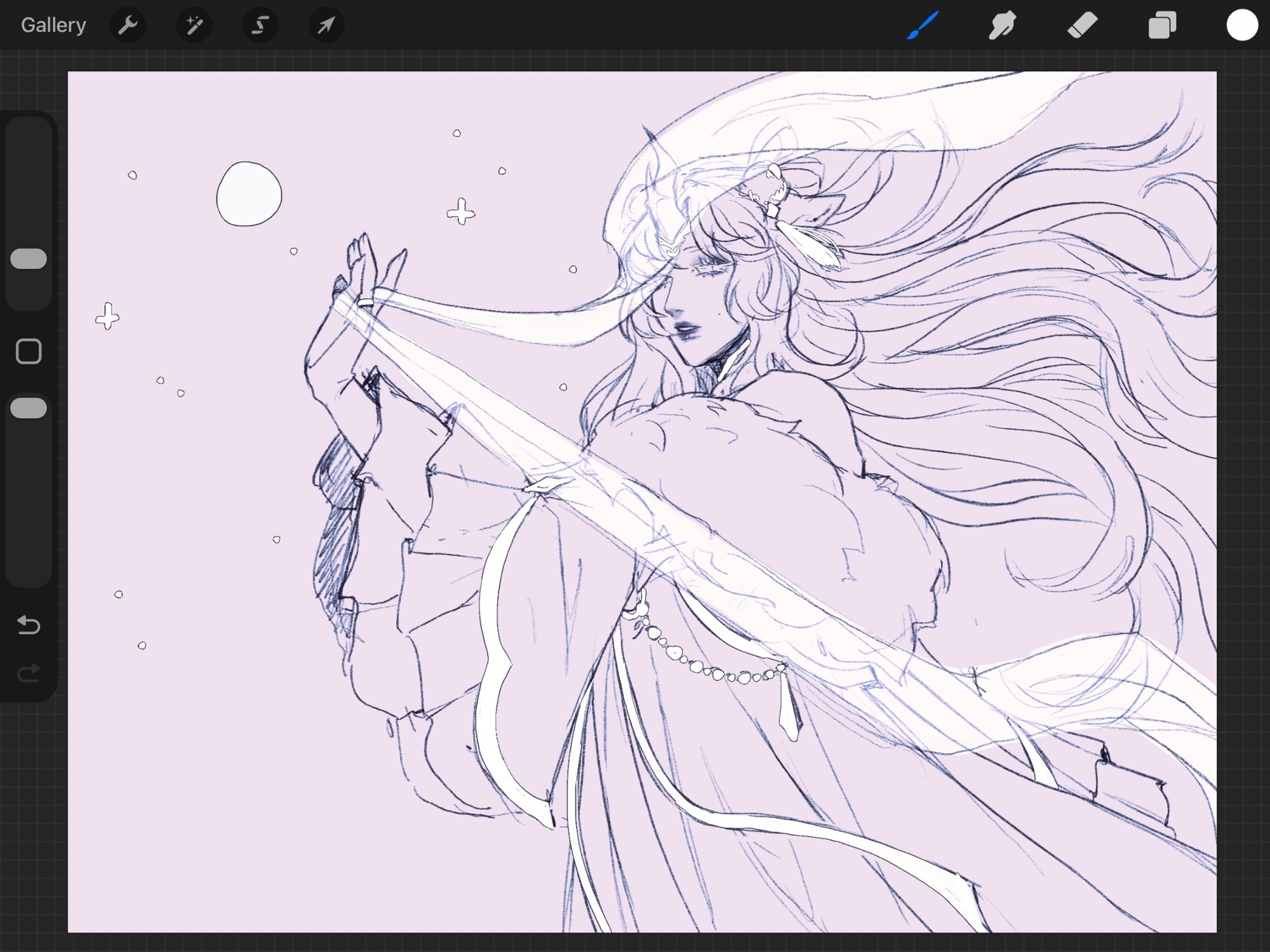Undo the last stroke

[29, 625]
